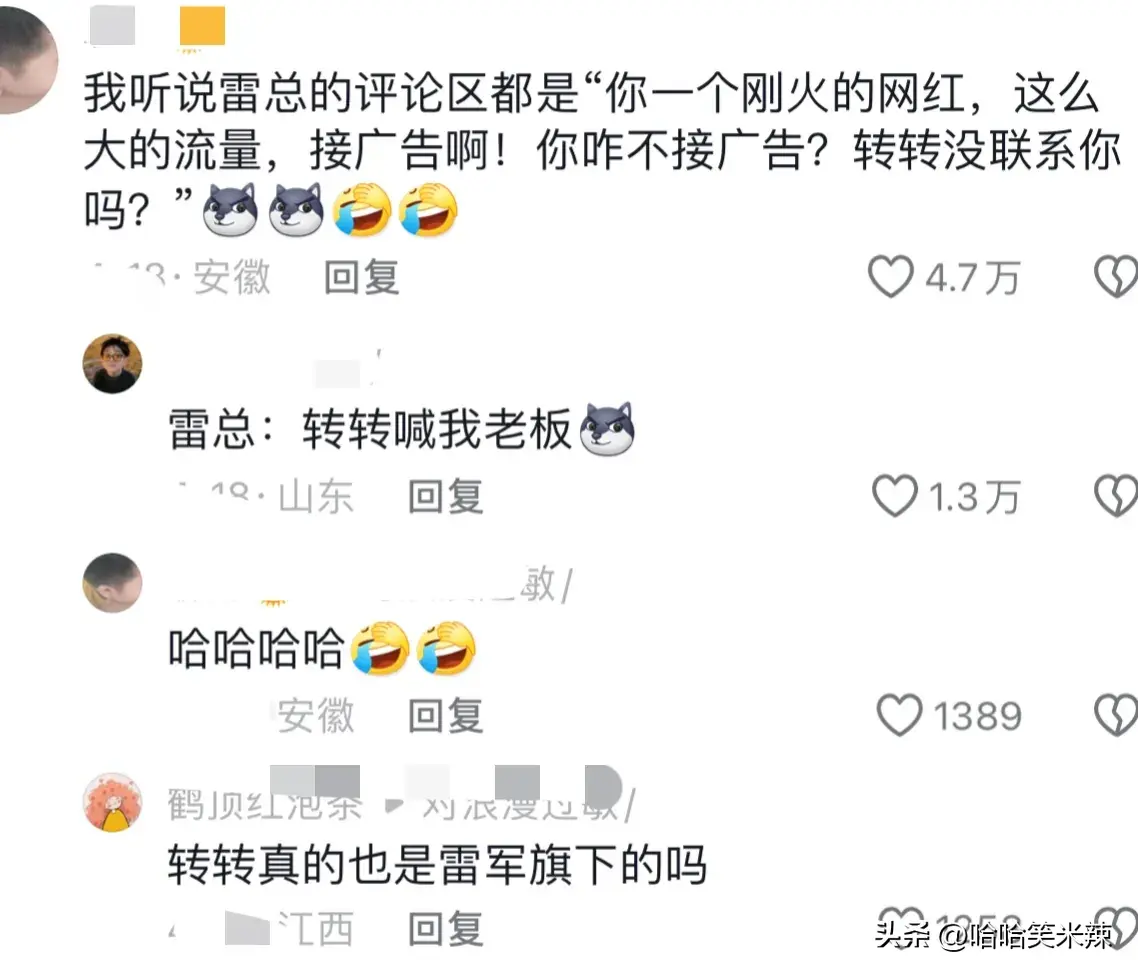The image size is (1138, 975).
Task: Reply to the 哈哈哈哈 comment
Action: click(446, 716)
